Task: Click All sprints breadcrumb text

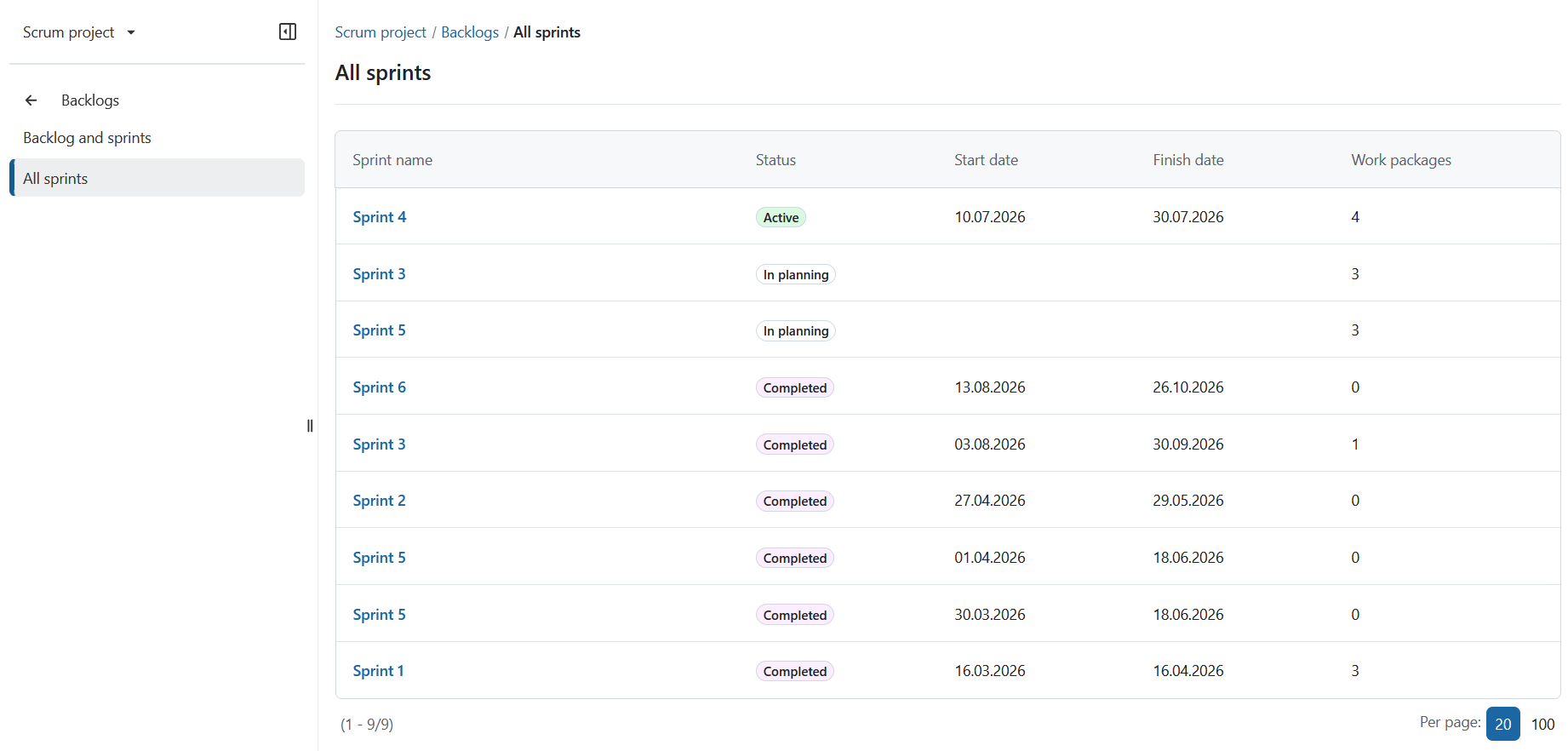Action: pyautogui.click(x=547, y=32)
